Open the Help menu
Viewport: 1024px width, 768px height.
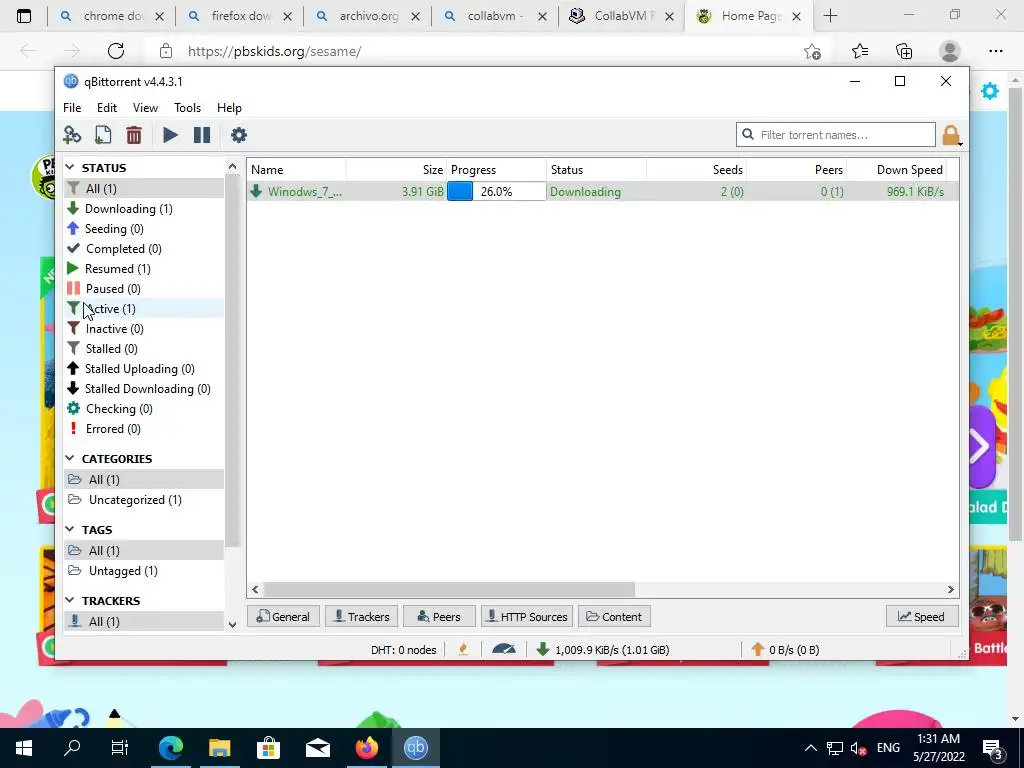click(x=229, y=108)
